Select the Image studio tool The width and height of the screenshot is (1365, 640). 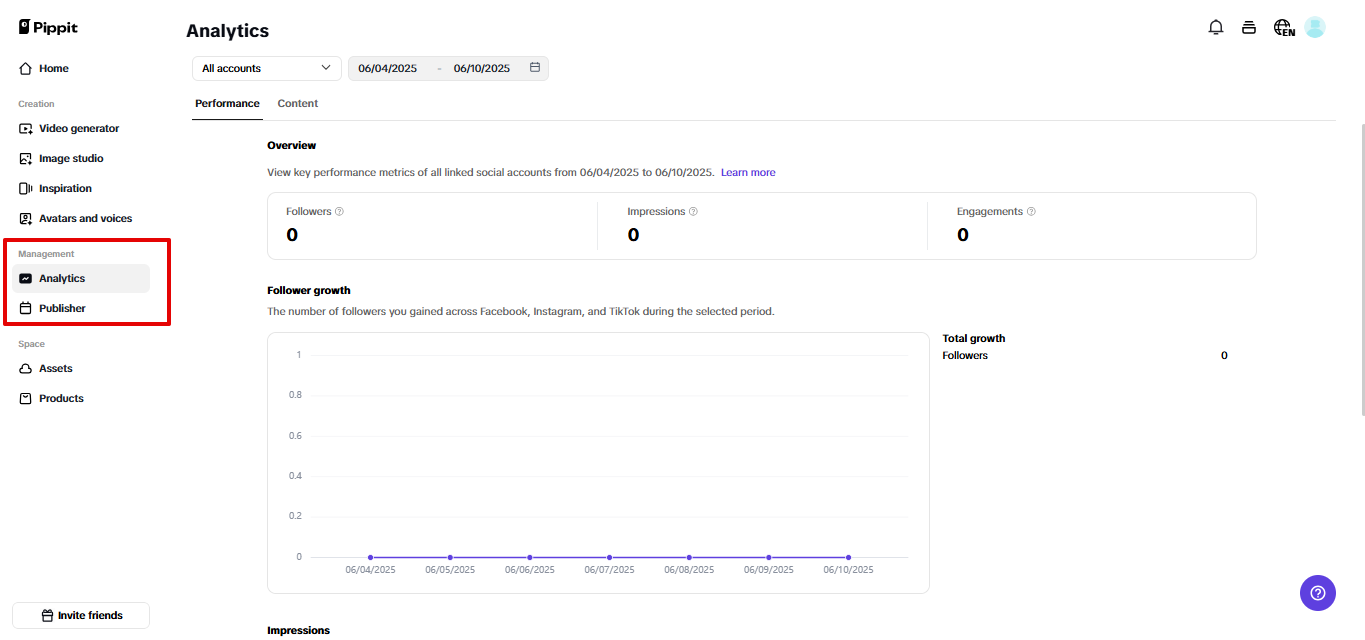click(x=69, y=158)
